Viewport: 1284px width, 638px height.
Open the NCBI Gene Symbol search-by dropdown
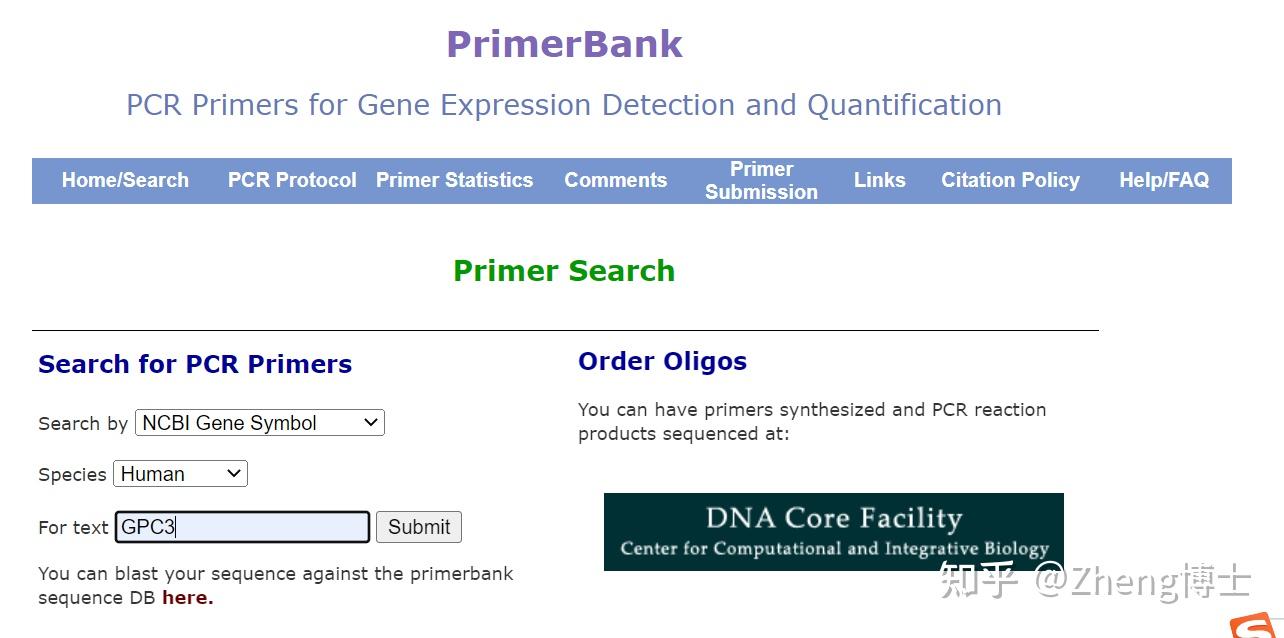tap(259, 422)
